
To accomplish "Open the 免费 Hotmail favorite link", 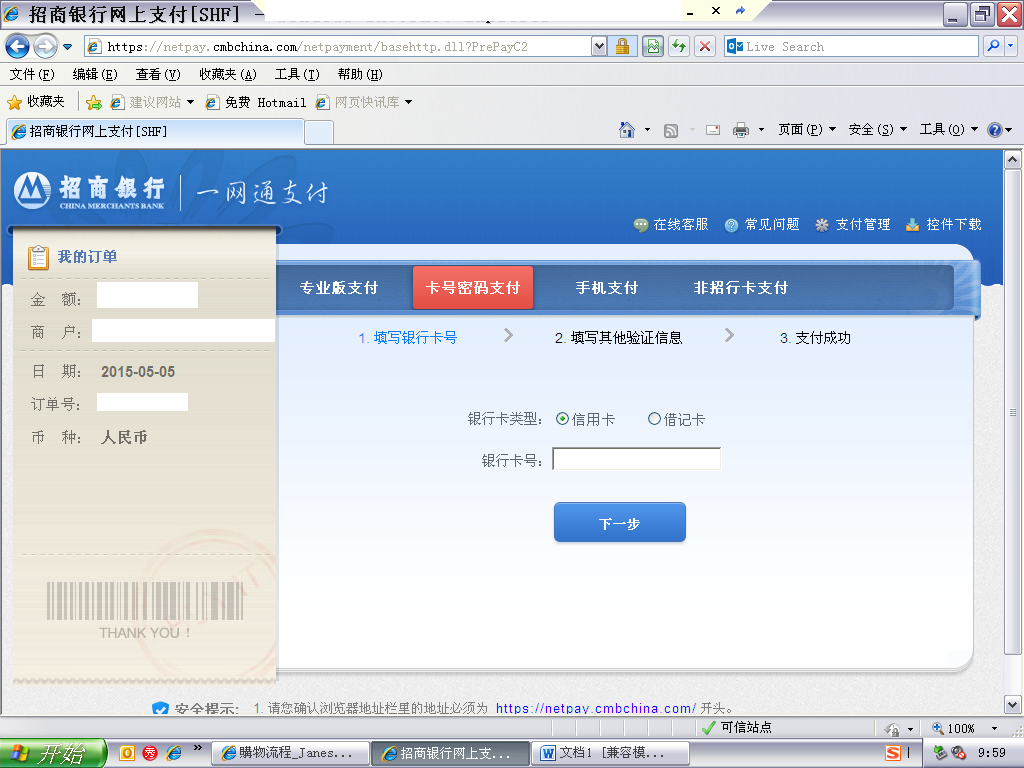I will tap(255, 103).
